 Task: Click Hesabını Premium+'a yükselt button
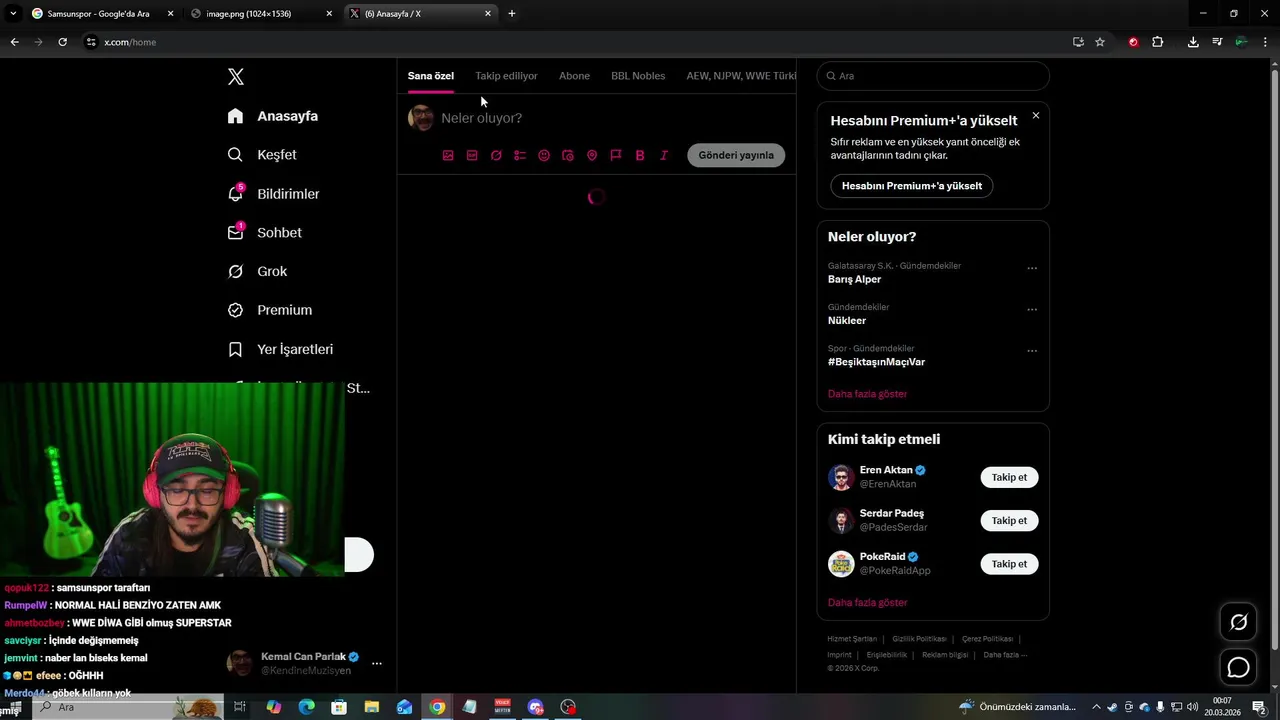pos(912,186)
